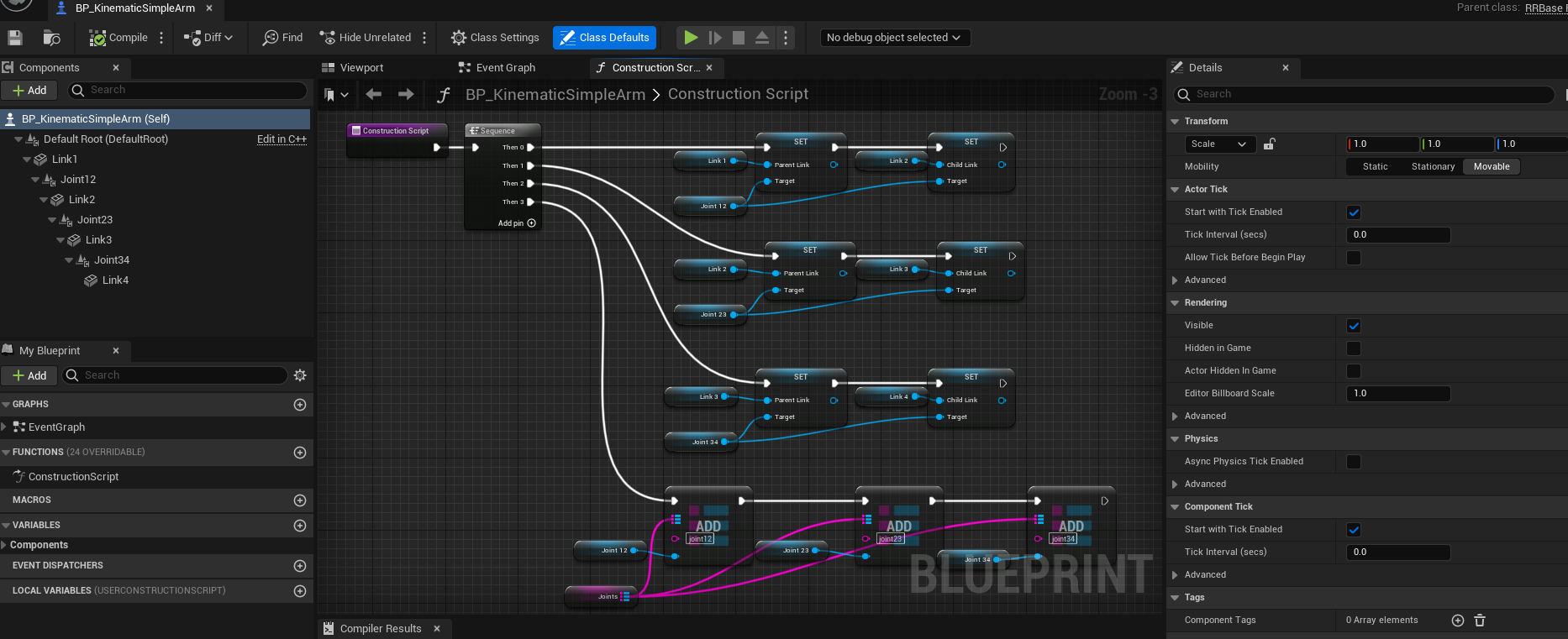The height and width of the screenshot is (639, 1568).
Task: Add a new variable with plus icon
Action: [300, 526]
